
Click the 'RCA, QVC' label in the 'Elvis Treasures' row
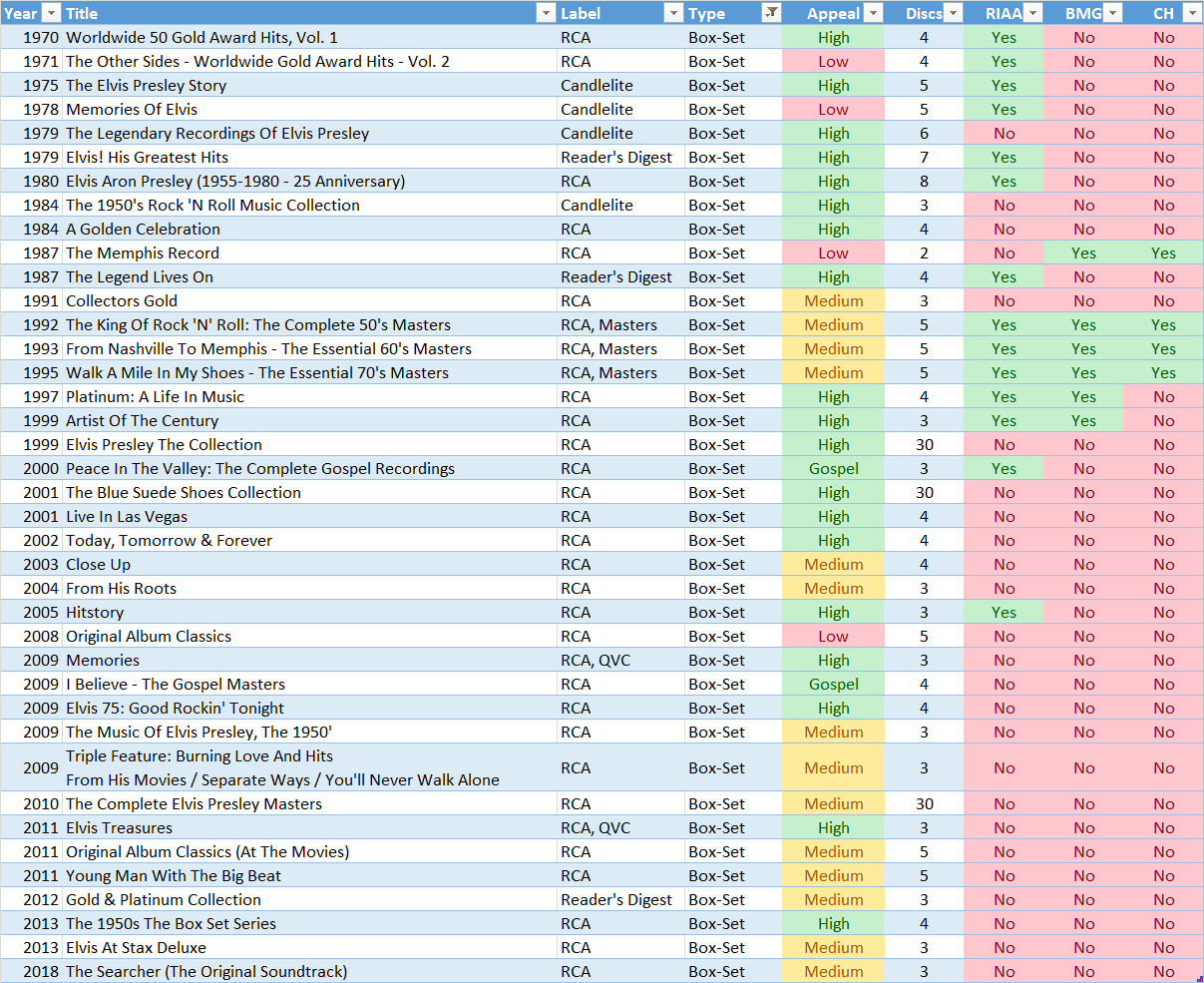(x=596, y=827)
